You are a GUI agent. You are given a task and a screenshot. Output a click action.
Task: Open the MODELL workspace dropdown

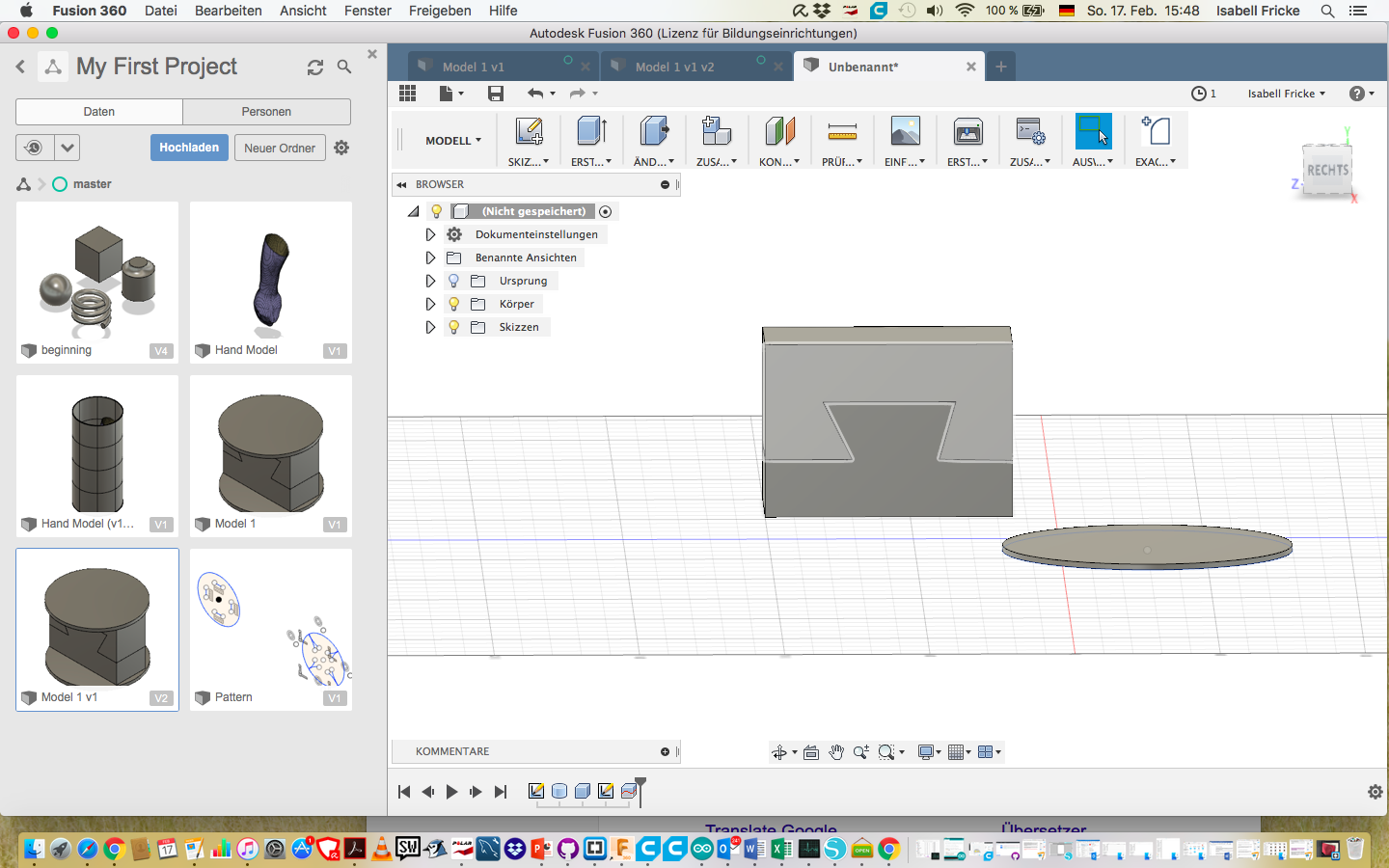453,141
